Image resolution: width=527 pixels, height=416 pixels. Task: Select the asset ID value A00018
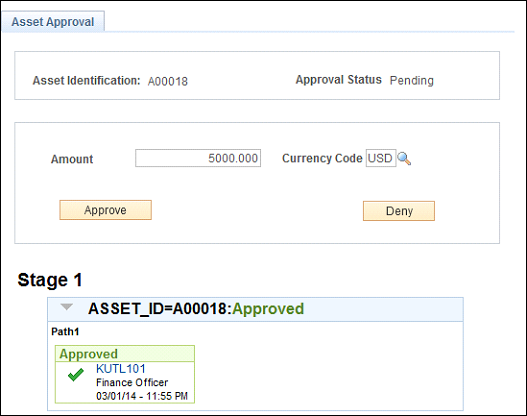(x=168, y=81)
